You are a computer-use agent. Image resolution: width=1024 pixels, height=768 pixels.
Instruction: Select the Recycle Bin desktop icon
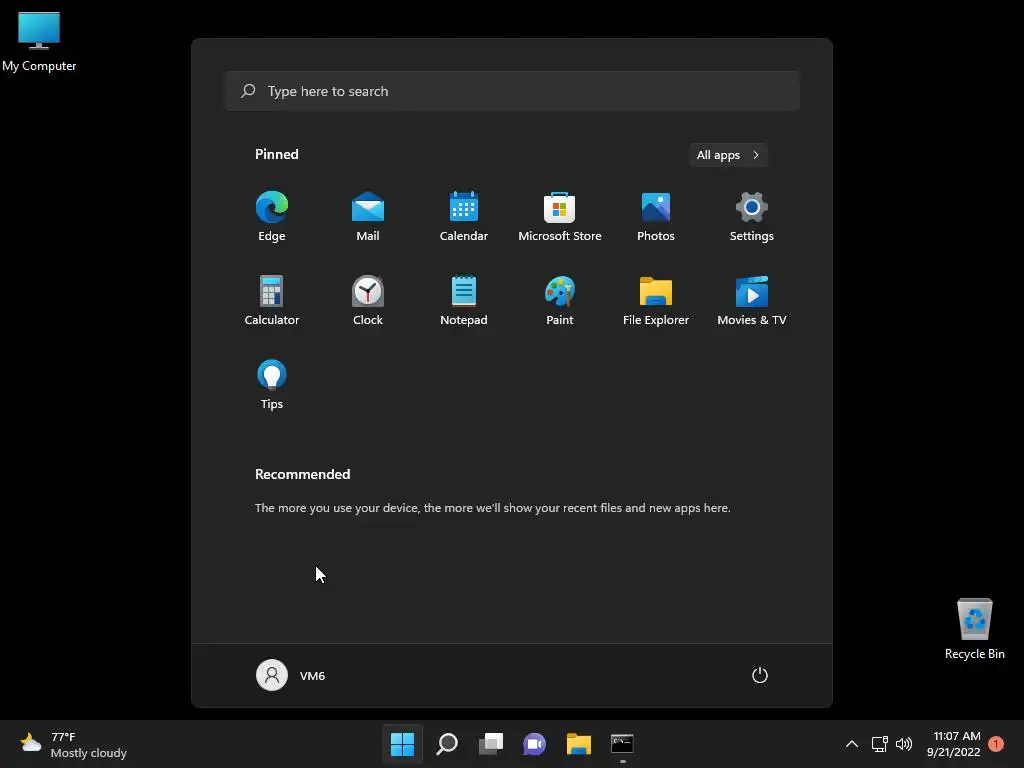click(x=974, y=629)
